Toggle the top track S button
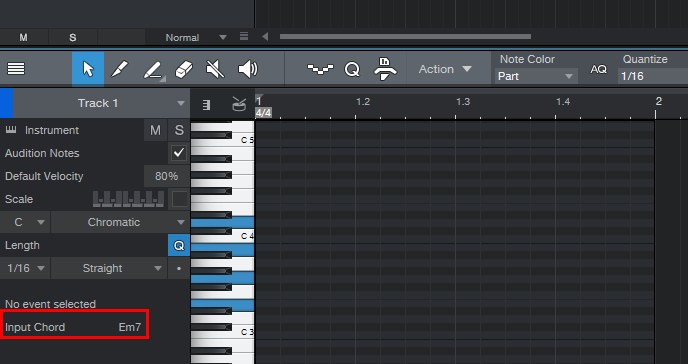The image size is (688, 364). 73,38
